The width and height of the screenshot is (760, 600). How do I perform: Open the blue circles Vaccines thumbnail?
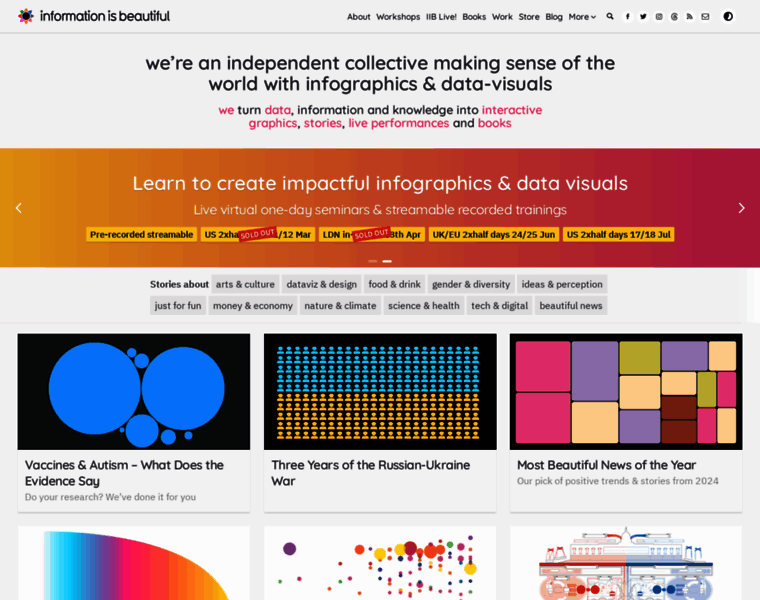pos(134,392)
